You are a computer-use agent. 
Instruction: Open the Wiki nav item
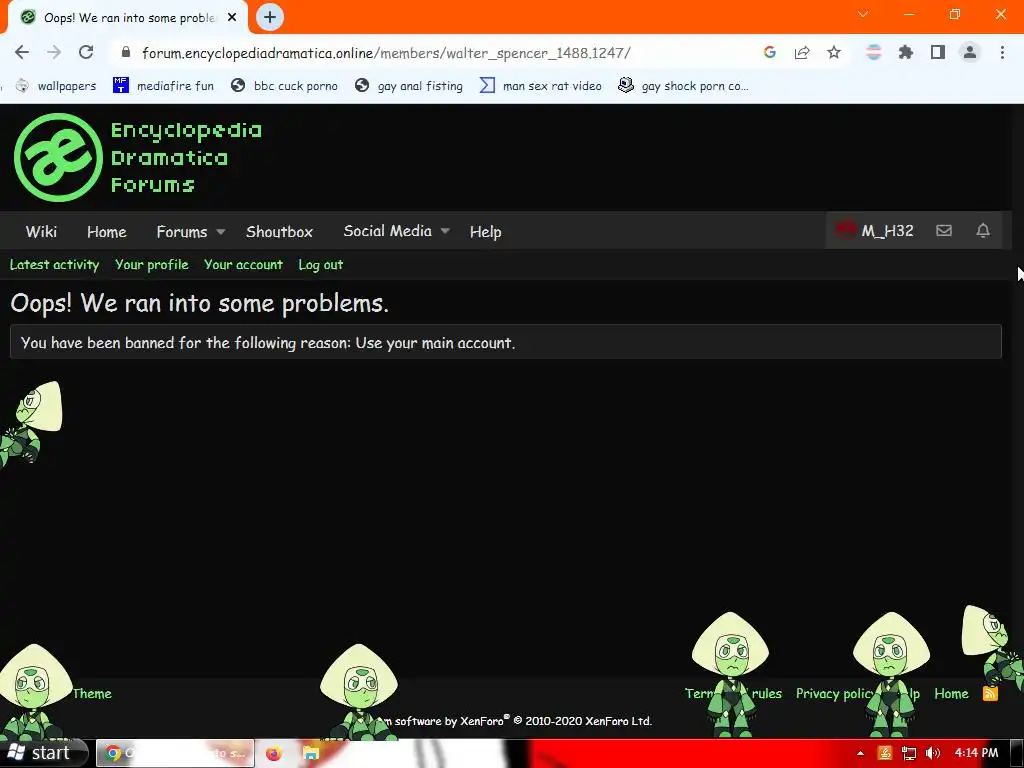pyautogui.click(x=41, y=231)
